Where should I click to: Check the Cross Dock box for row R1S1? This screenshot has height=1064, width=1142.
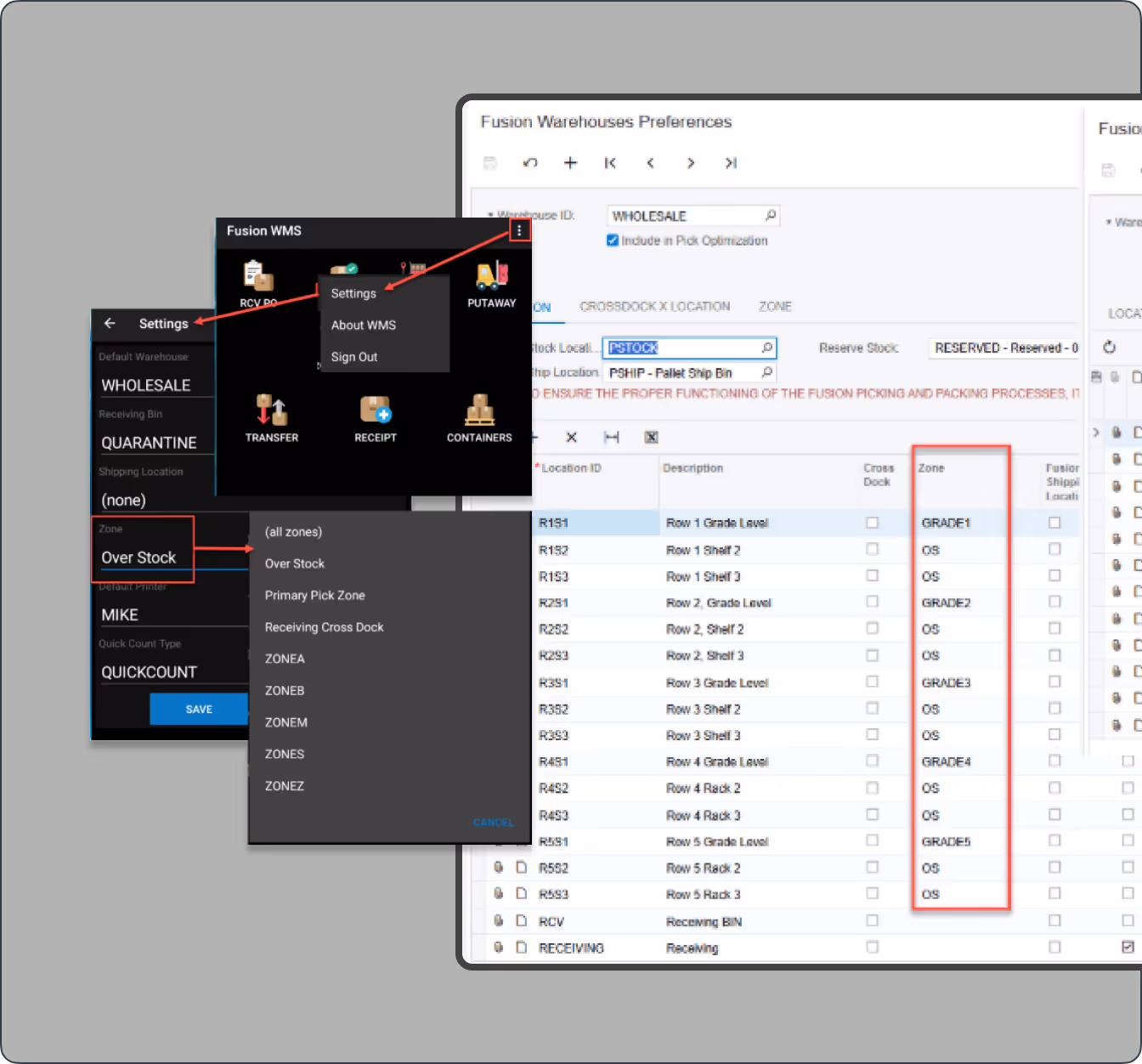872,523
